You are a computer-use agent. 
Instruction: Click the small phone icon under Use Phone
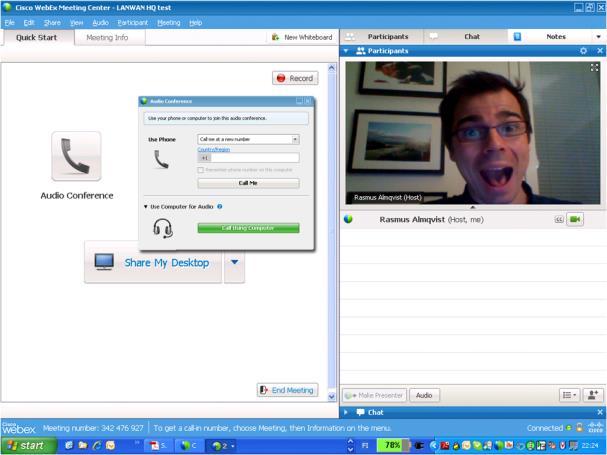161,159
